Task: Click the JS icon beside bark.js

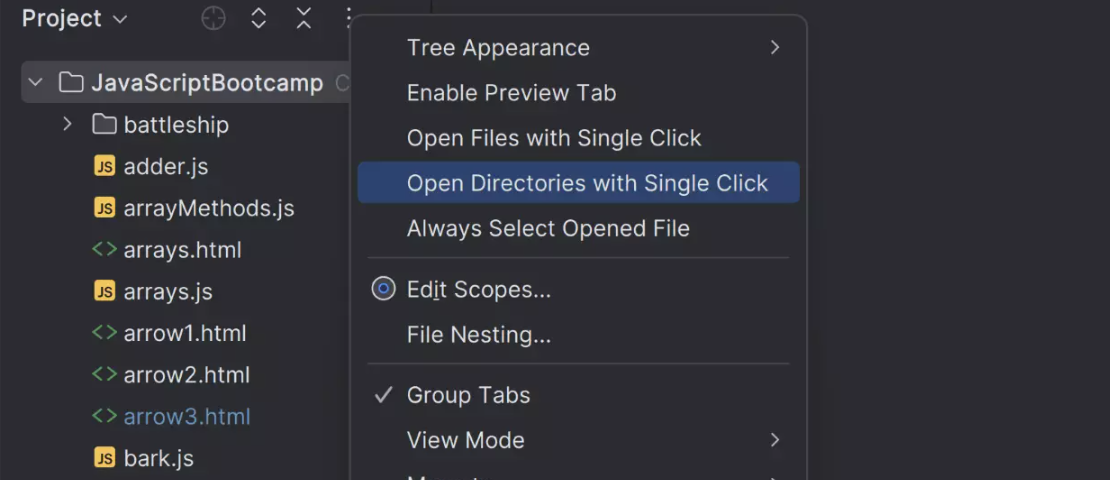Action: click(104, 458)
